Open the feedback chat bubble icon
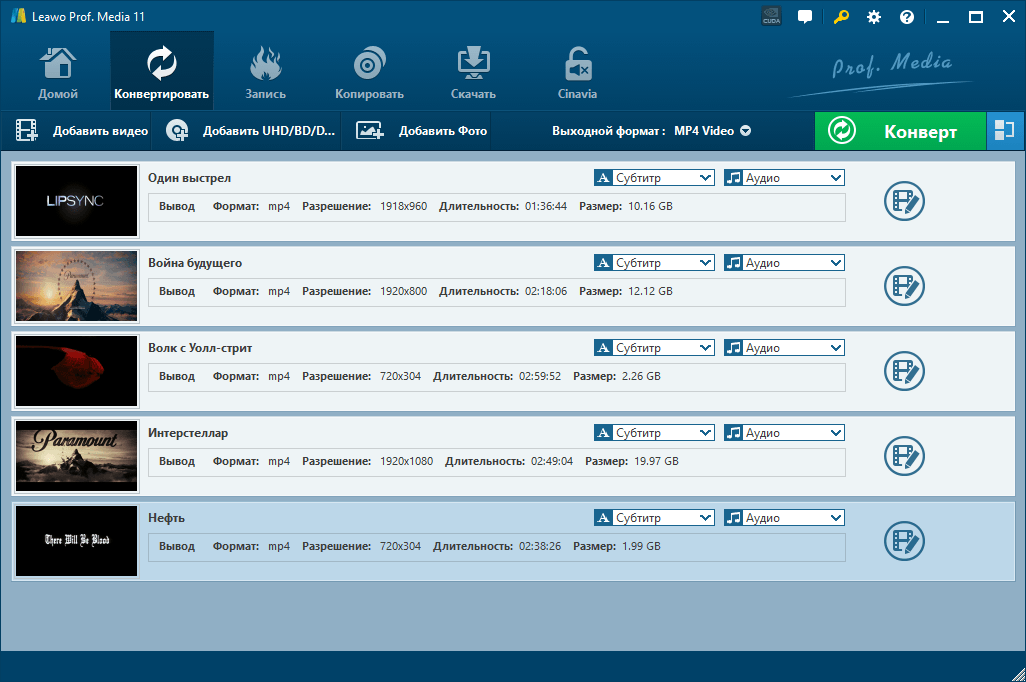This screenshot has width=1026, height=682. [805, 17]
